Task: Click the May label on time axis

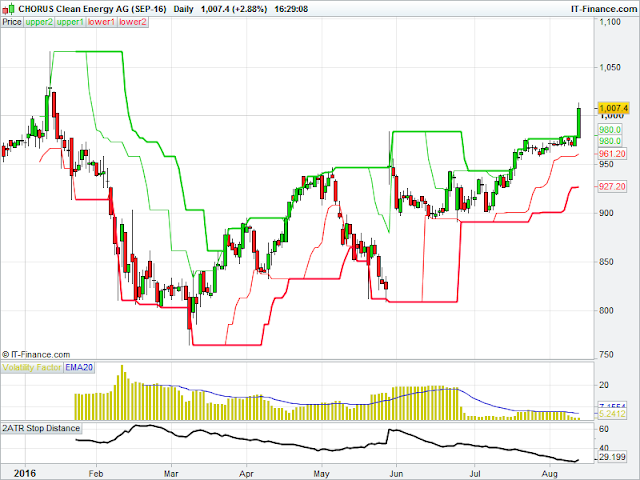Action: [322, 474]
